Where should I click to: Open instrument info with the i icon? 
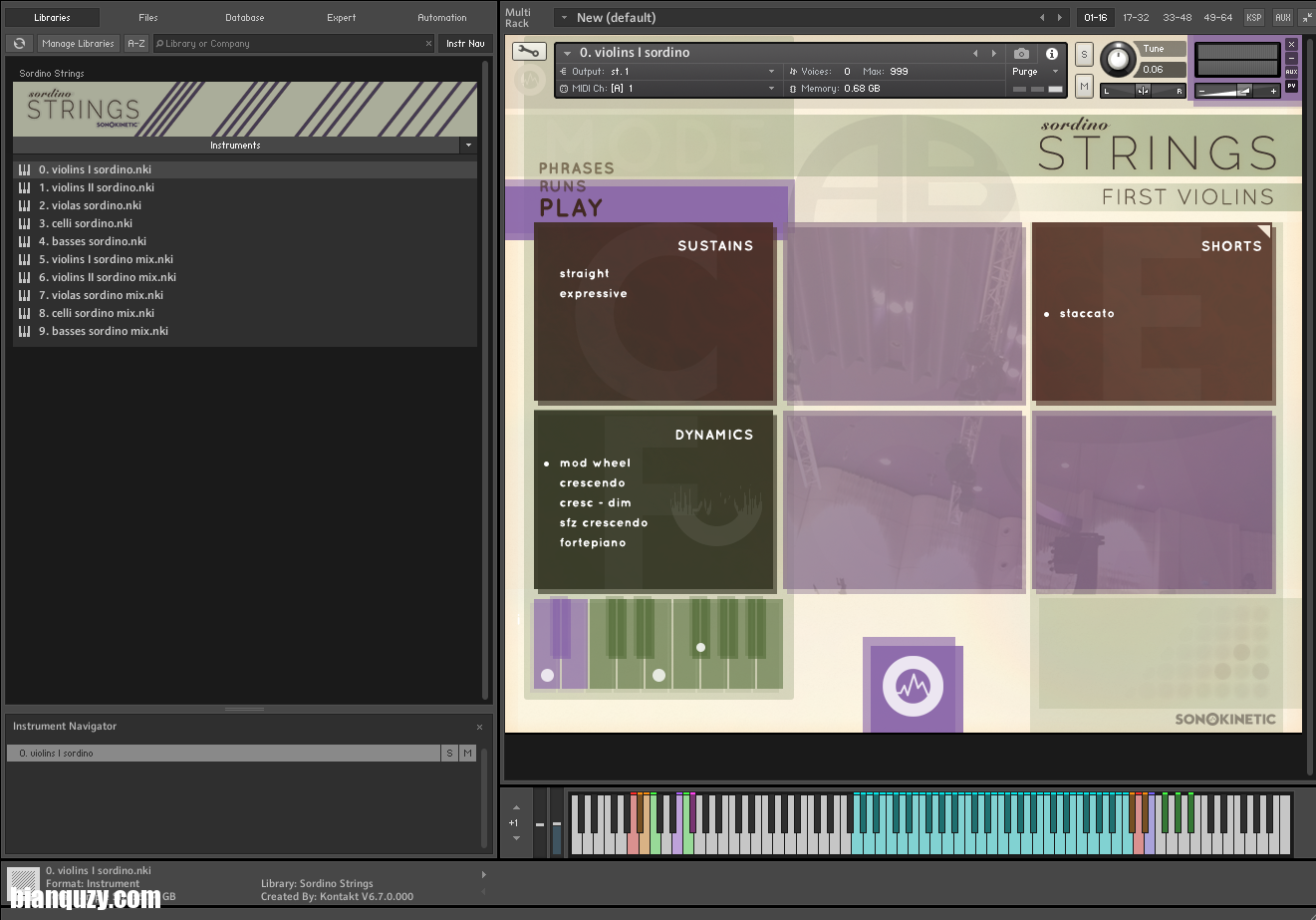click(x=1052, y=54)
